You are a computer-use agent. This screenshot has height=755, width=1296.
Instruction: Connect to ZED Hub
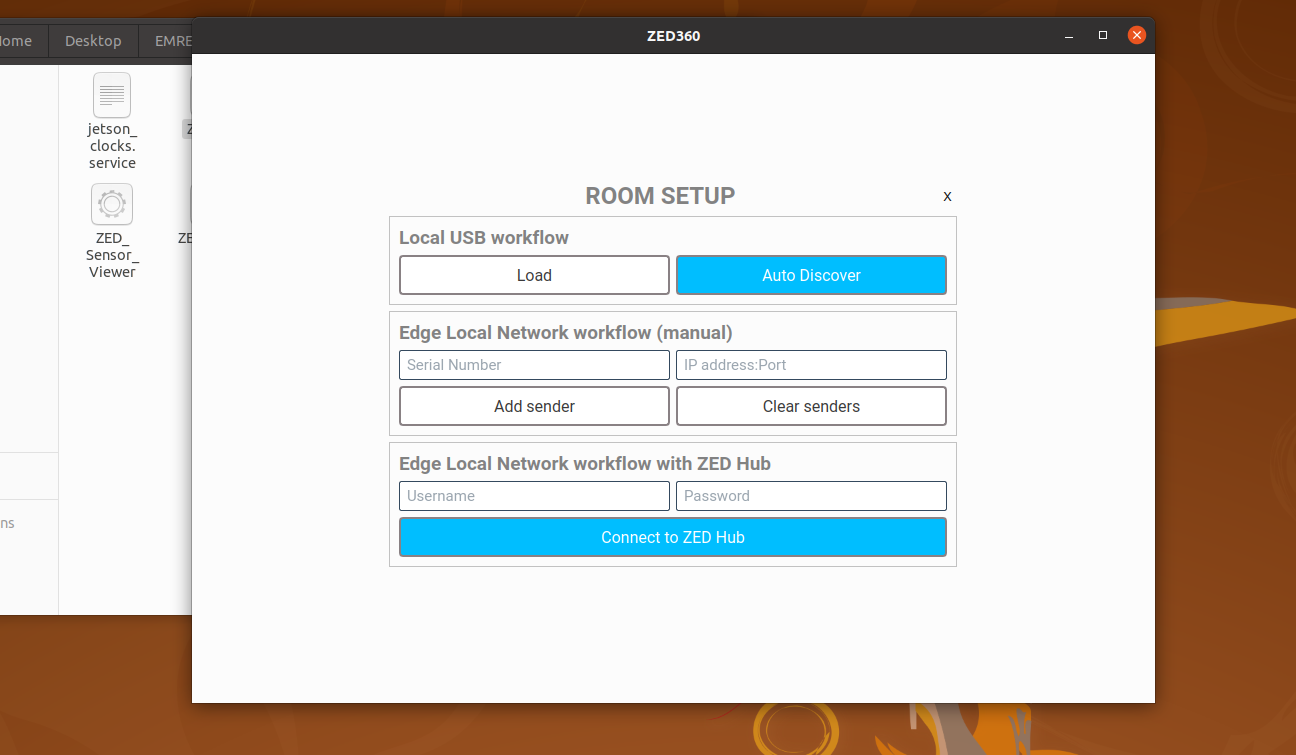click(x=673, y=537)
